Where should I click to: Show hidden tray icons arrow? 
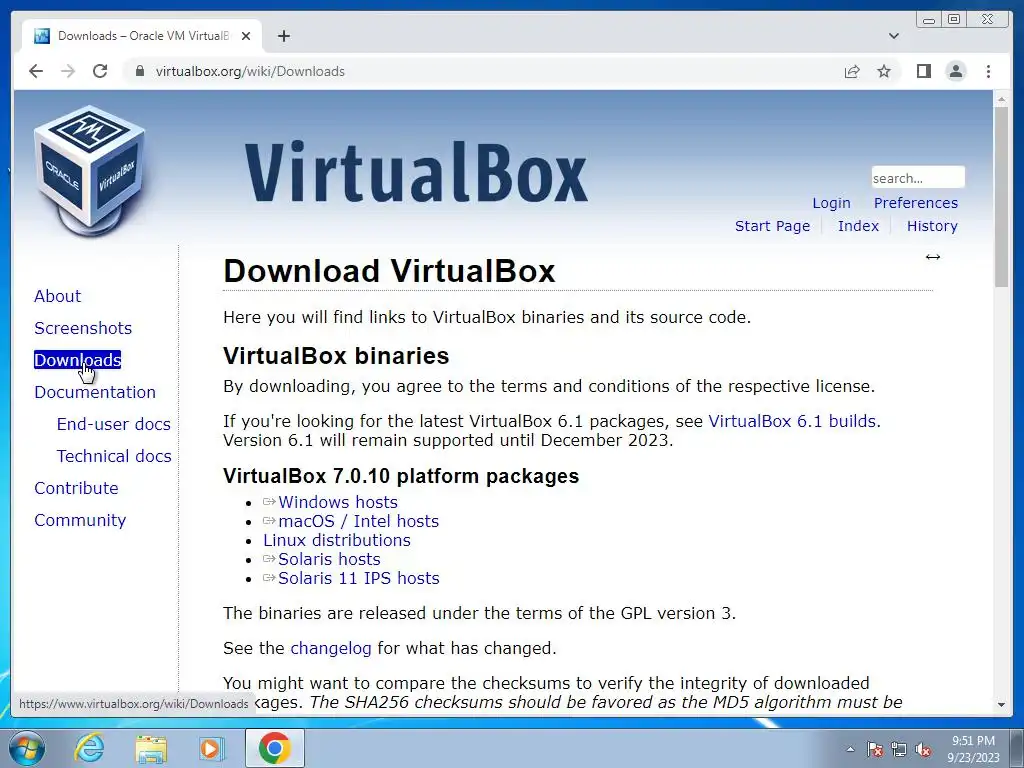pyautogui.click(x=850, y=749)
